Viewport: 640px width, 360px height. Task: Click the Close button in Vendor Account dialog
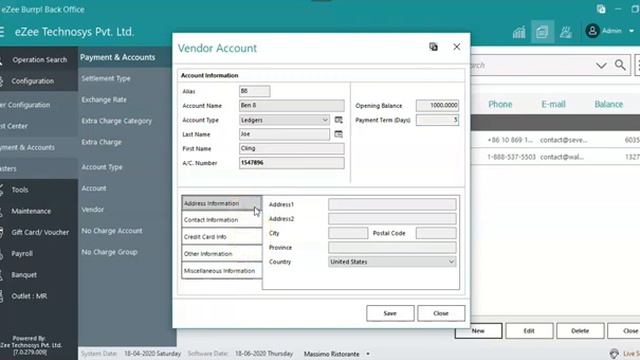(x=441, y=313)
